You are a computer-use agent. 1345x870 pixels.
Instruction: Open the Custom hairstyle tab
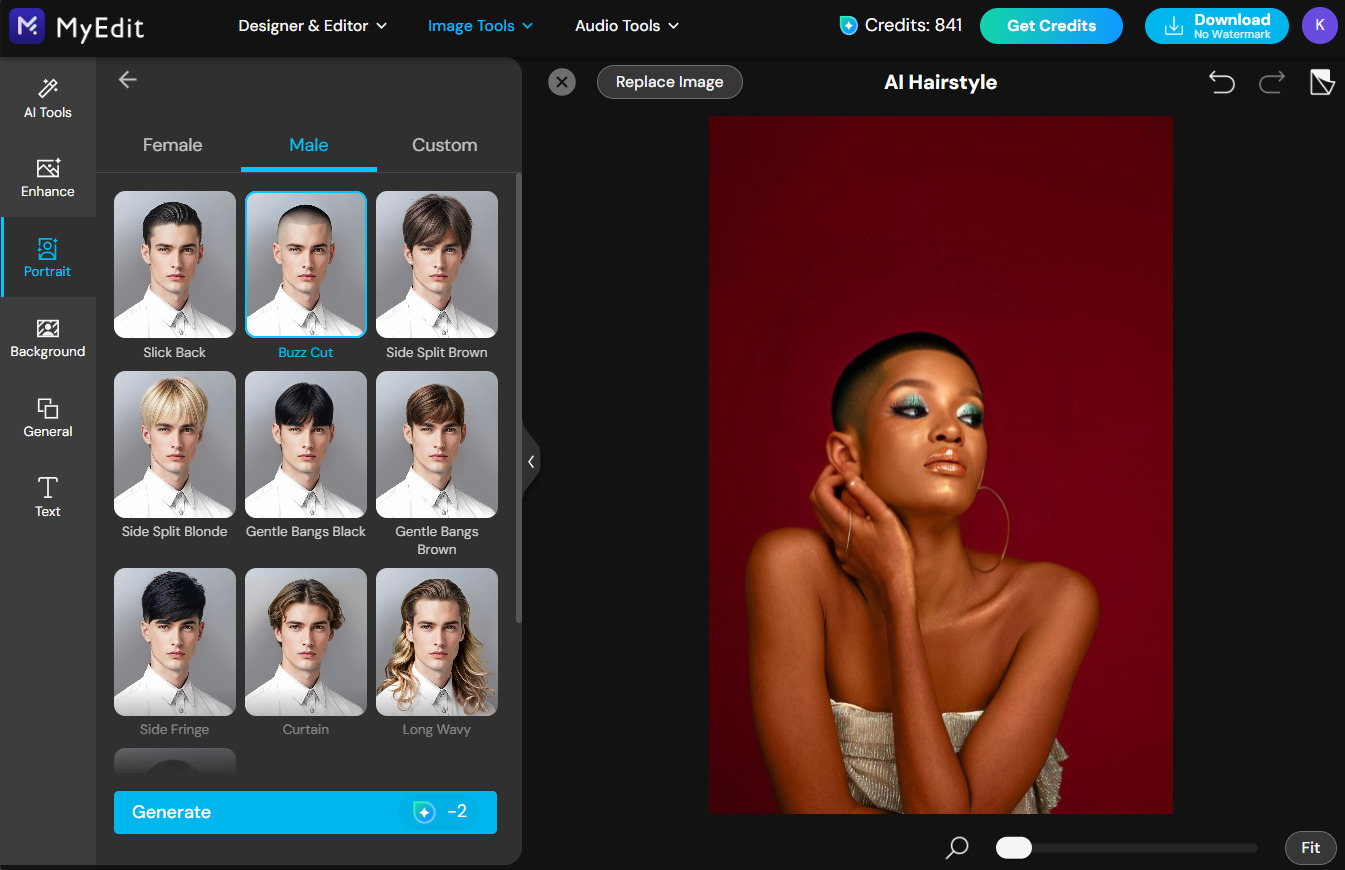(x=444, y=145)
